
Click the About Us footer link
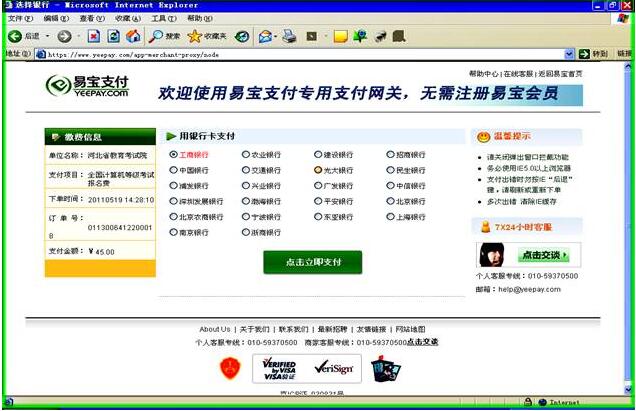[214, 329]
